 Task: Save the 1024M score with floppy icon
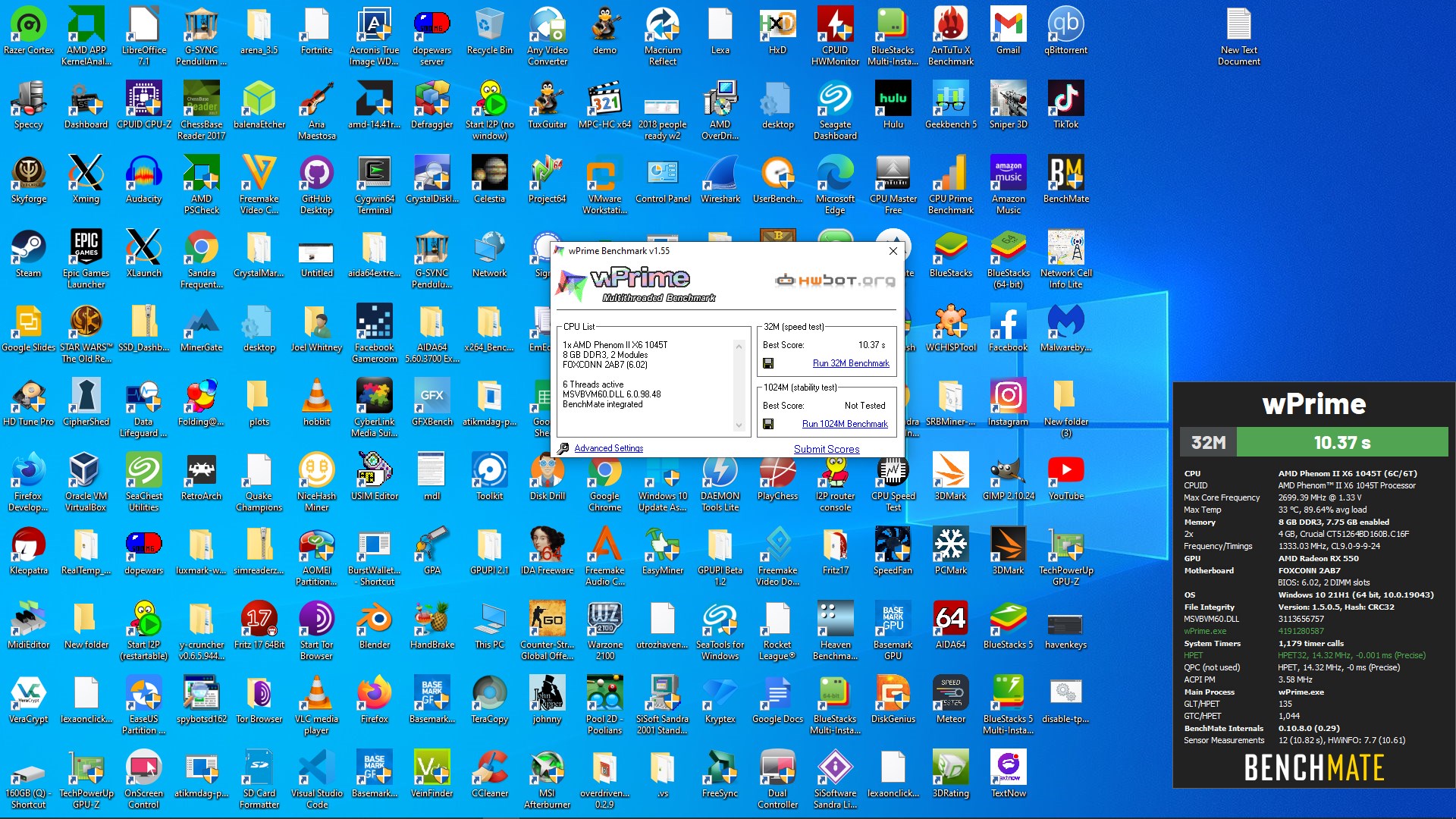coord(768,424)
